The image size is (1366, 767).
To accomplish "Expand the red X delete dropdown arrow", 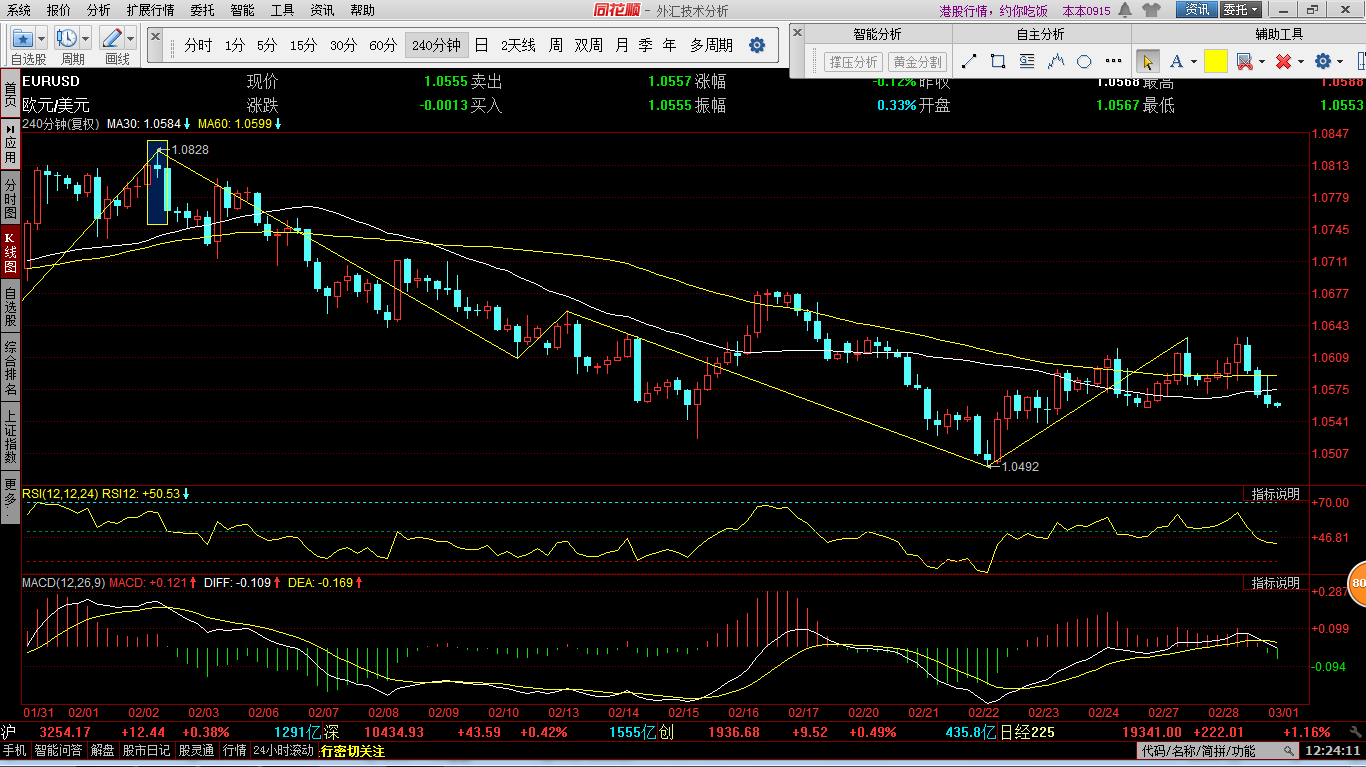I will [1301, 62].
